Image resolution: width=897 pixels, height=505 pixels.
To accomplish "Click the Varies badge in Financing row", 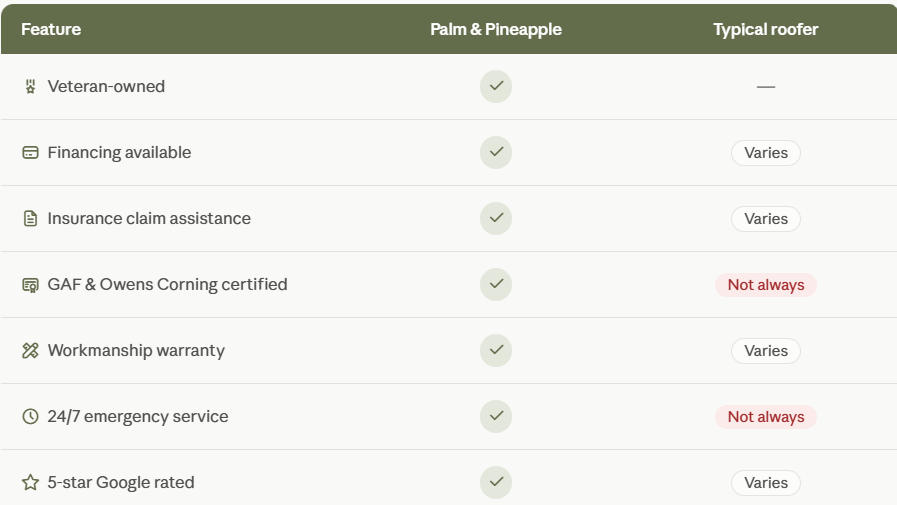I will tap(765, 153).
